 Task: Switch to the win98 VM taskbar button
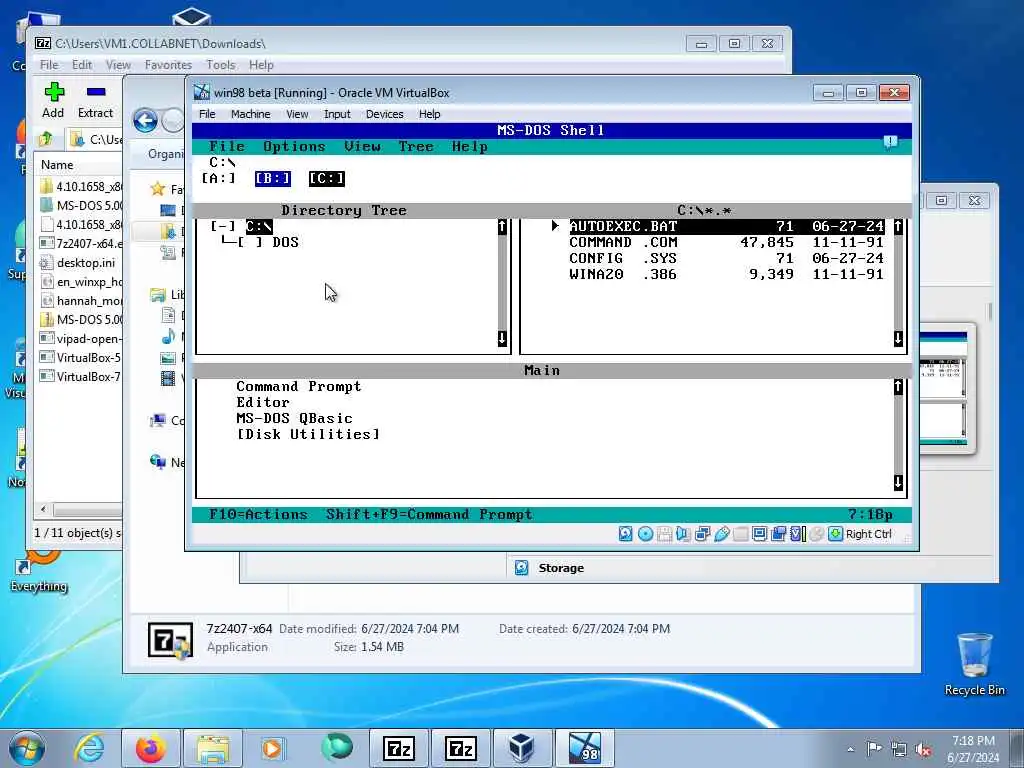(584, 748)
